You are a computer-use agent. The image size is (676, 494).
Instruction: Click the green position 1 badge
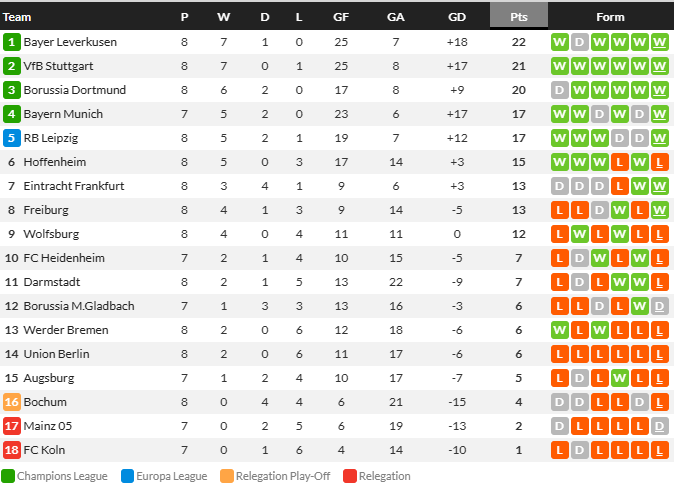point(12,42)
